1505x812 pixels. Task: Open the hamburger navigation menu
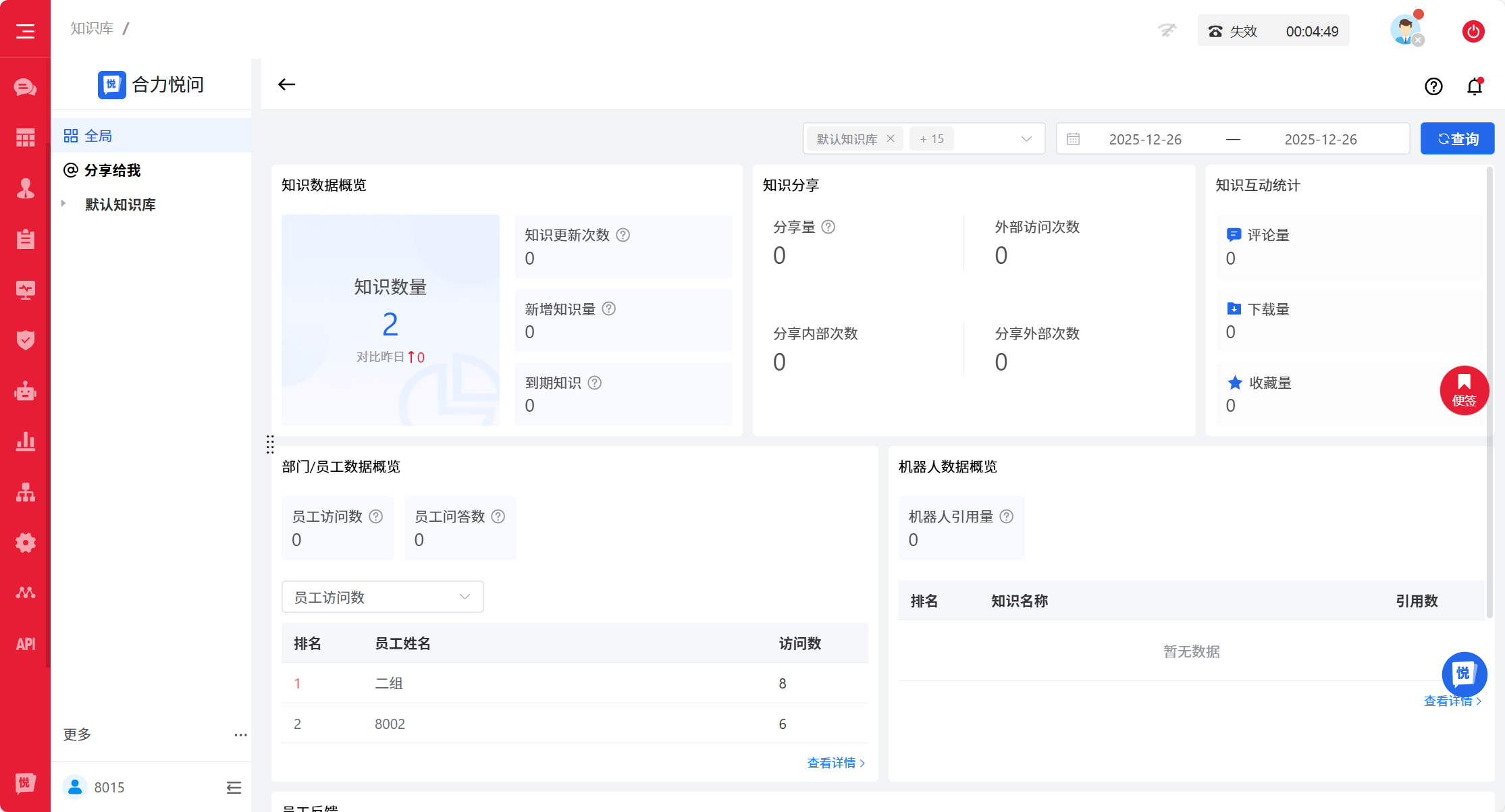[25, 30]
